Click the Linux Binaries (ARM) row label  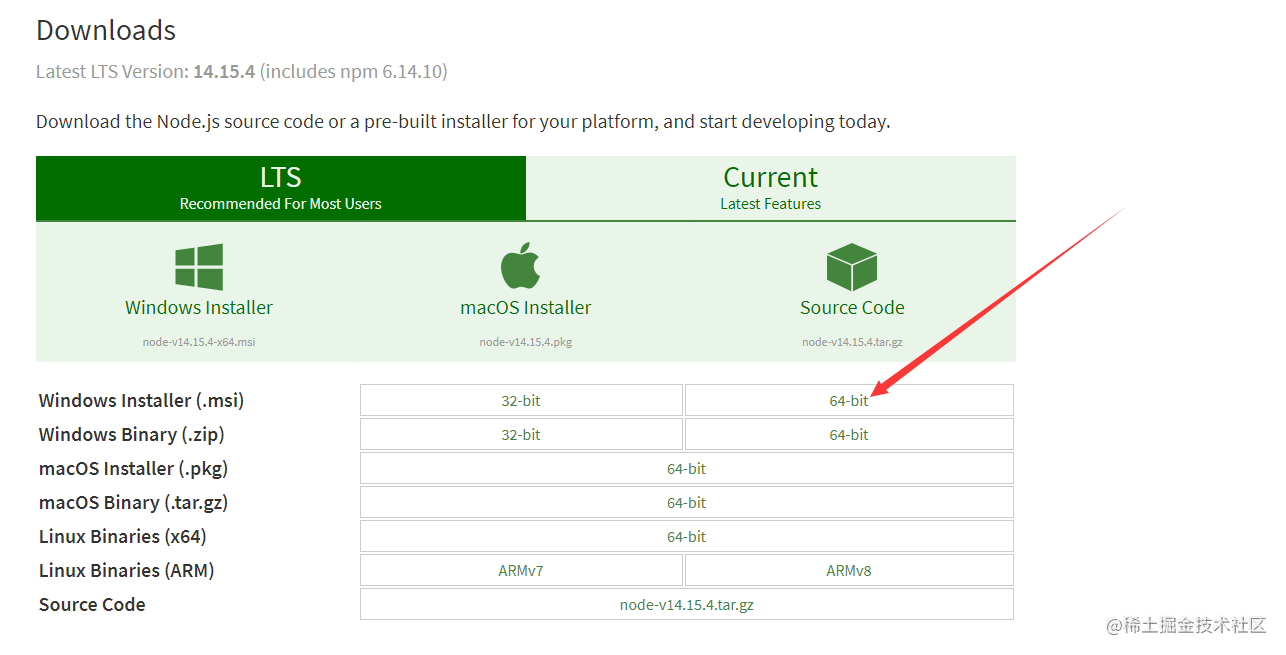point(126,570)
